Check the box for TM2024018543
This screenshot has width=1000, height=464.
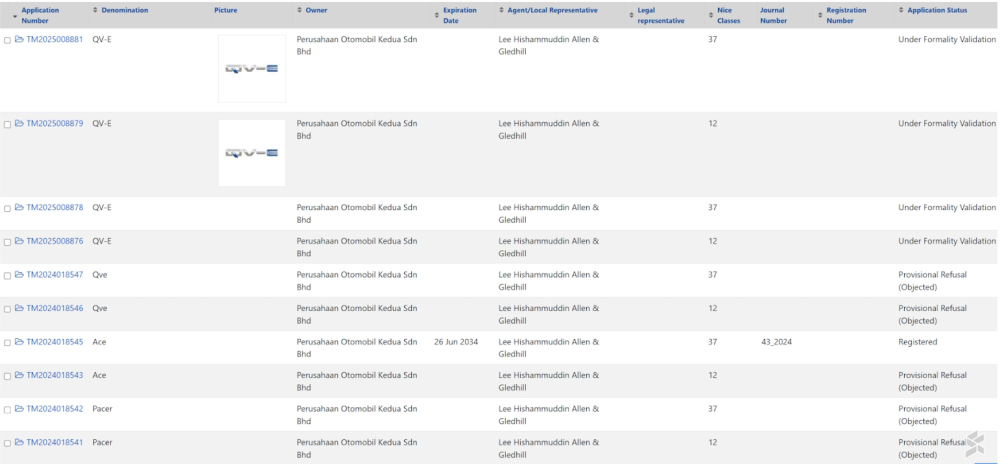point(7,376)
